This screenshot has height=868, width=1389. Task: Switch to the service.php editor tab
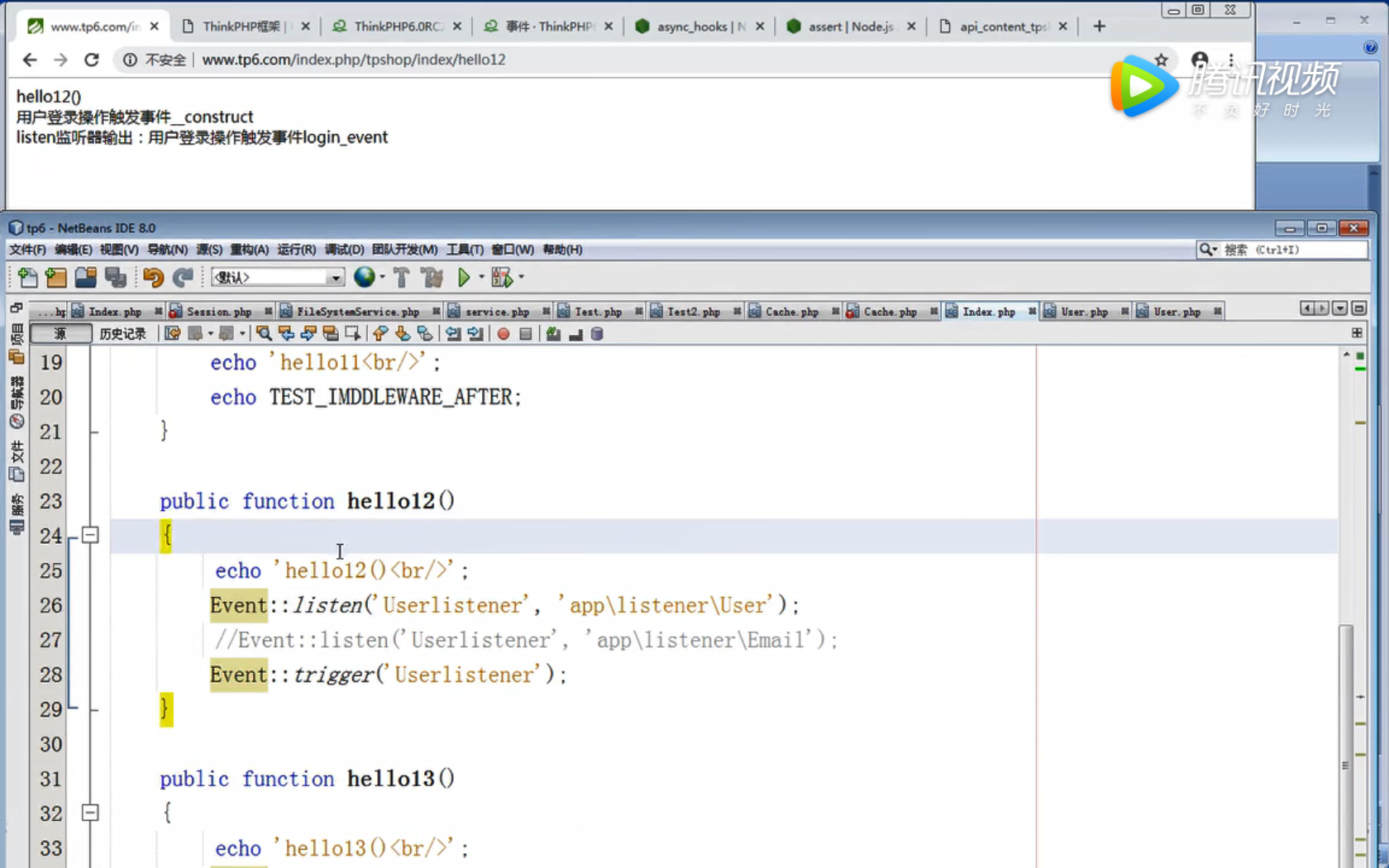(497, 312)
